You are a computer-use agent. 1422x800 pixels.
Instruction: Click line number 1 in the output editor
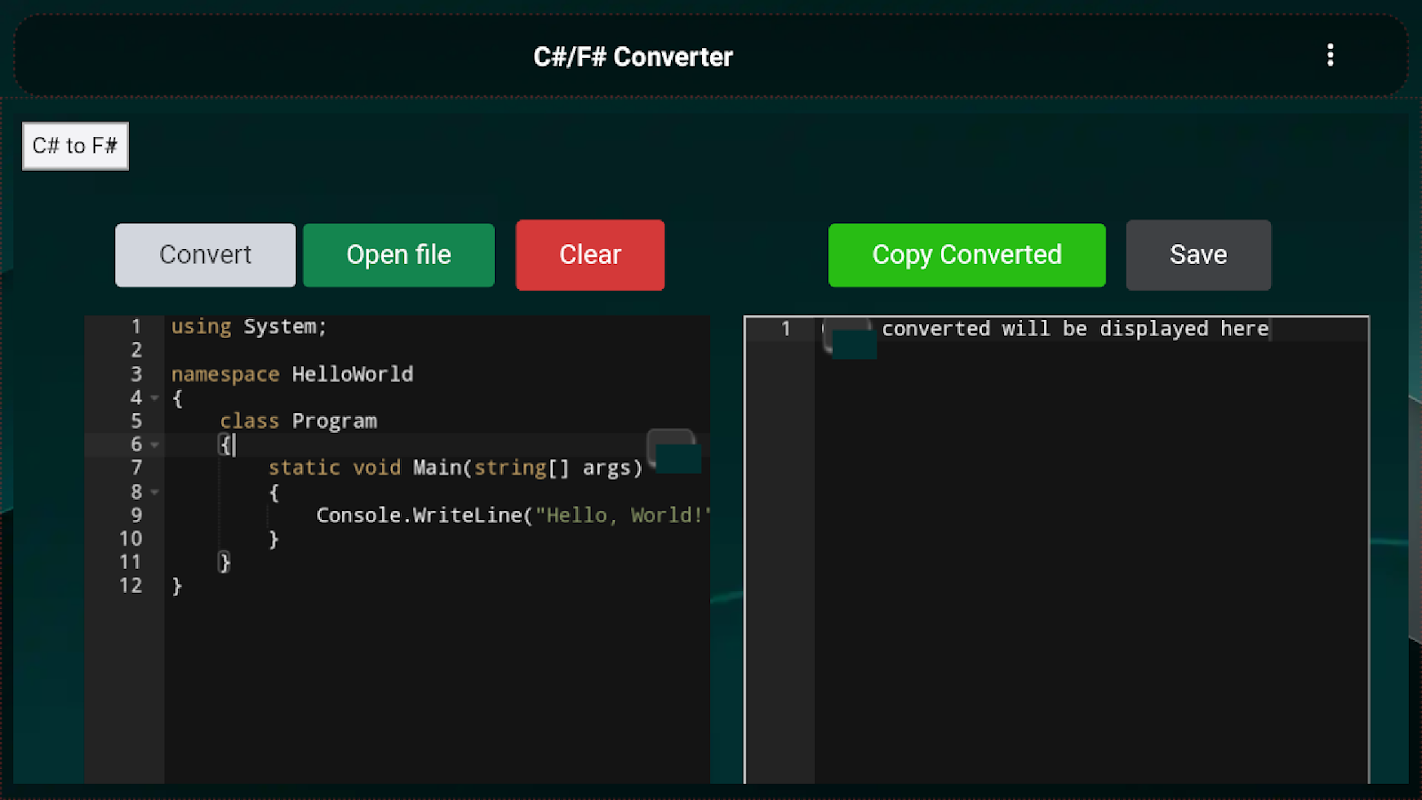[x=786, y=329]
